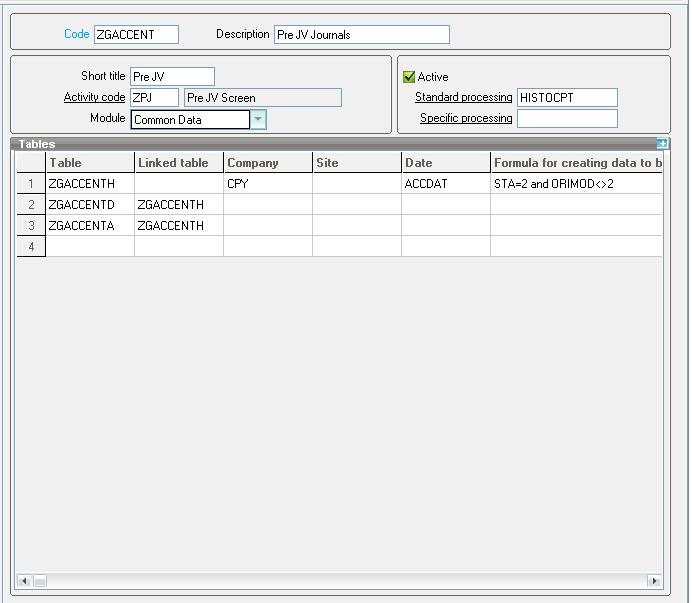Click the horizontal scrollbar left arrow

pos(24,580)
